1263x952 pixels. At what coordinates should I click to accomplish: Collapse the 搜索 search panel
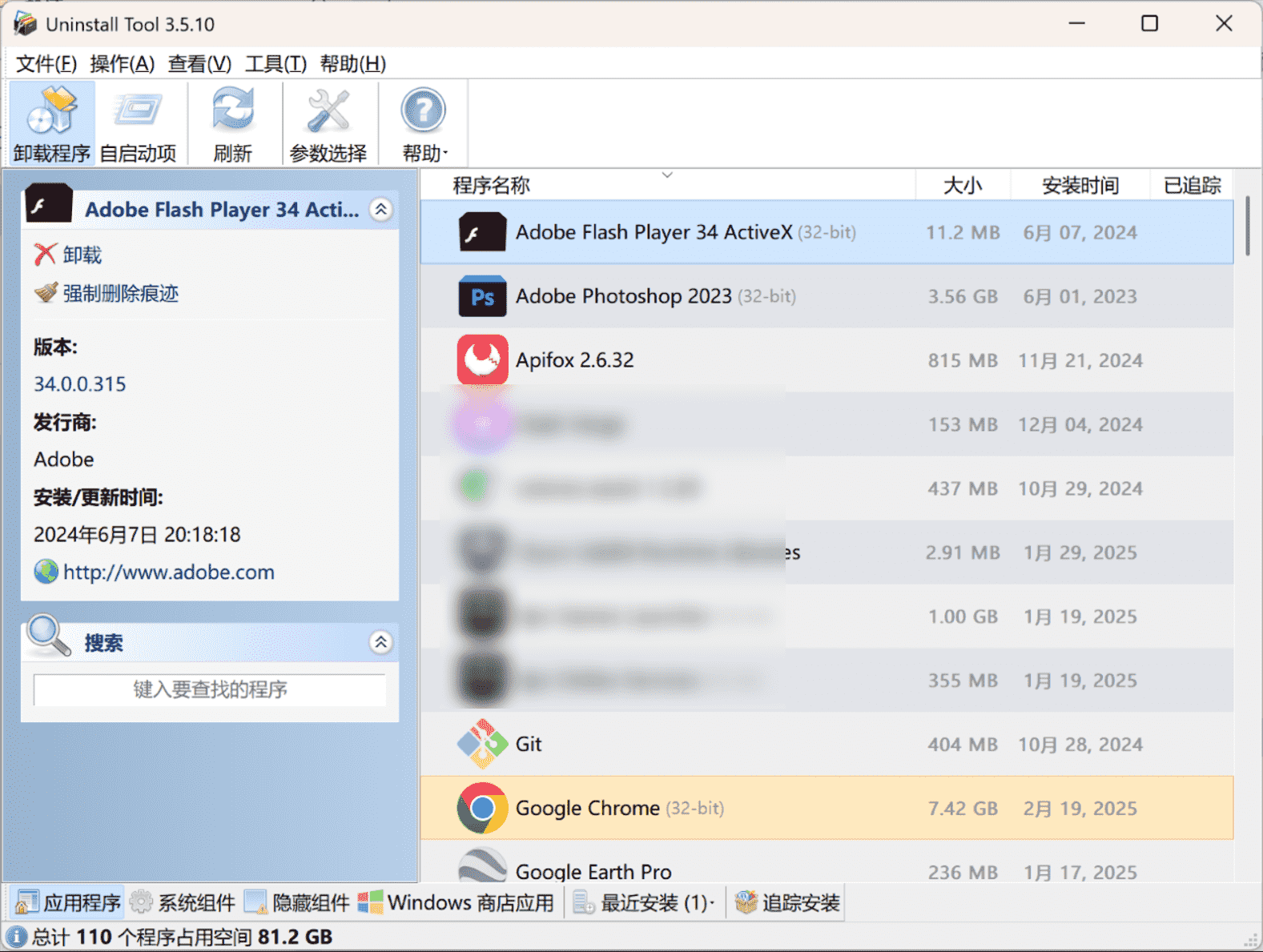tap(381, 642)
